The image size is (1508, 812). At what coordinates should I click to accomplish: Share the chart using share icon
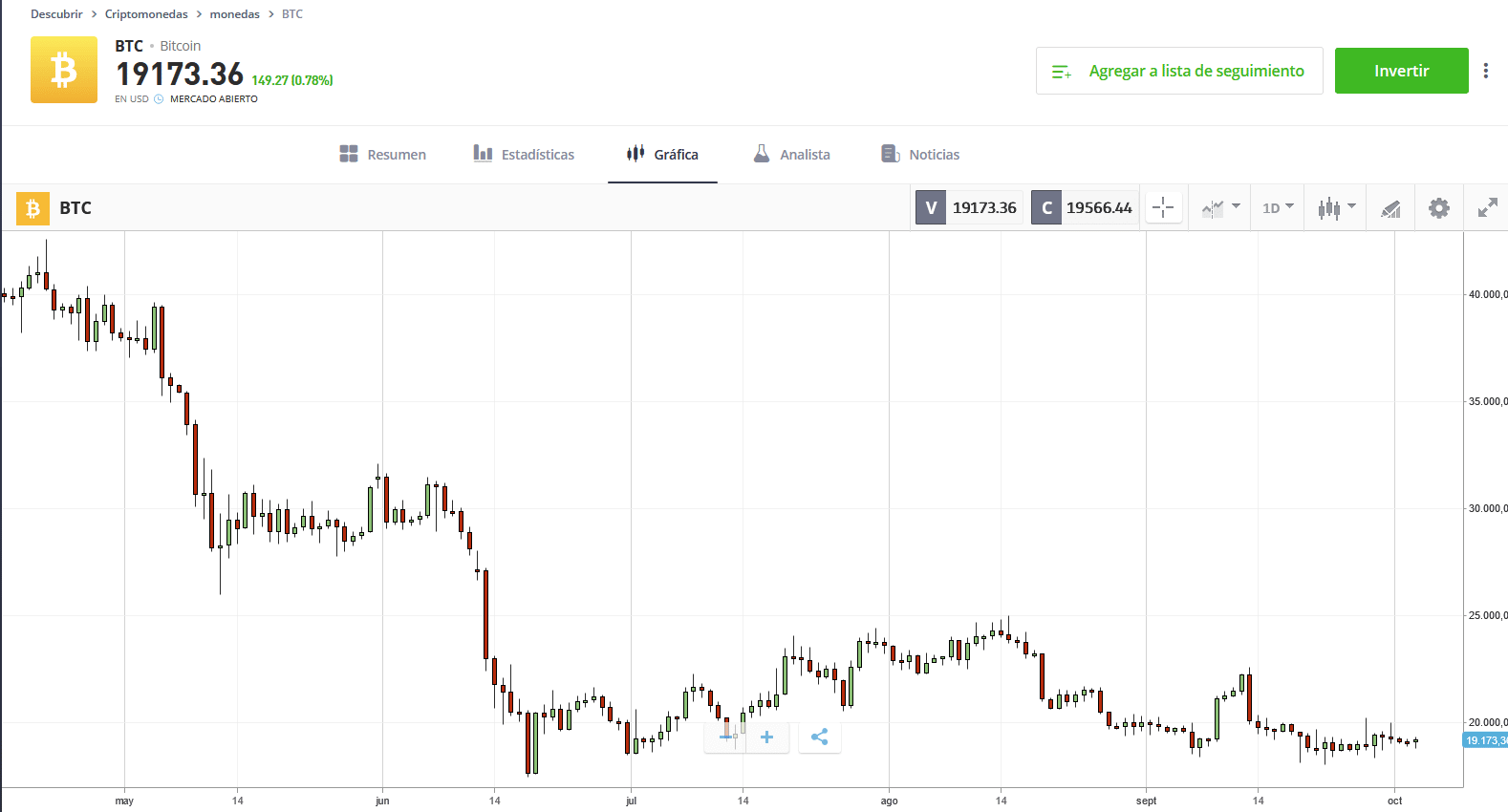pos(819,737)
